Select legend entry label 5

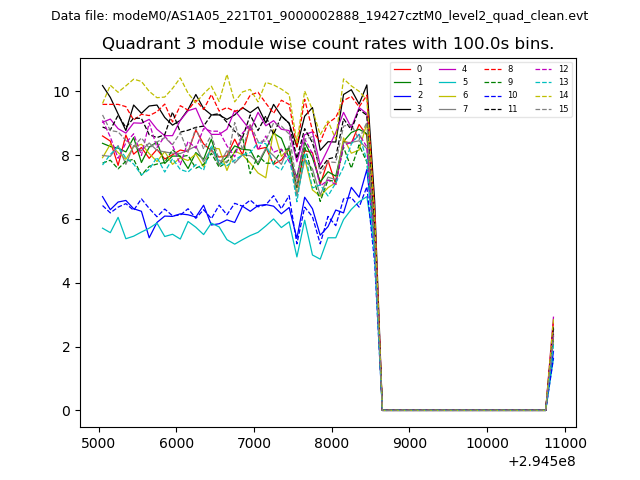click(x=464, y=82)
